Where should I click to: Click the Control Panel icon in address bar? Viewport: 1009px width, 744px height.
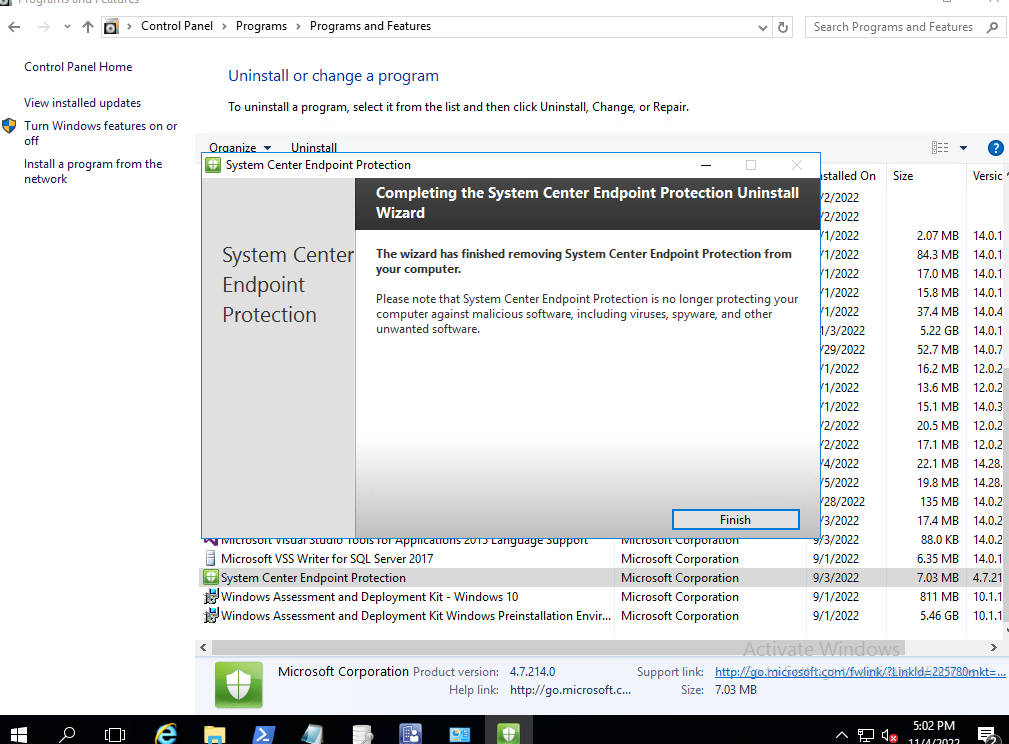tap(111, 26)
